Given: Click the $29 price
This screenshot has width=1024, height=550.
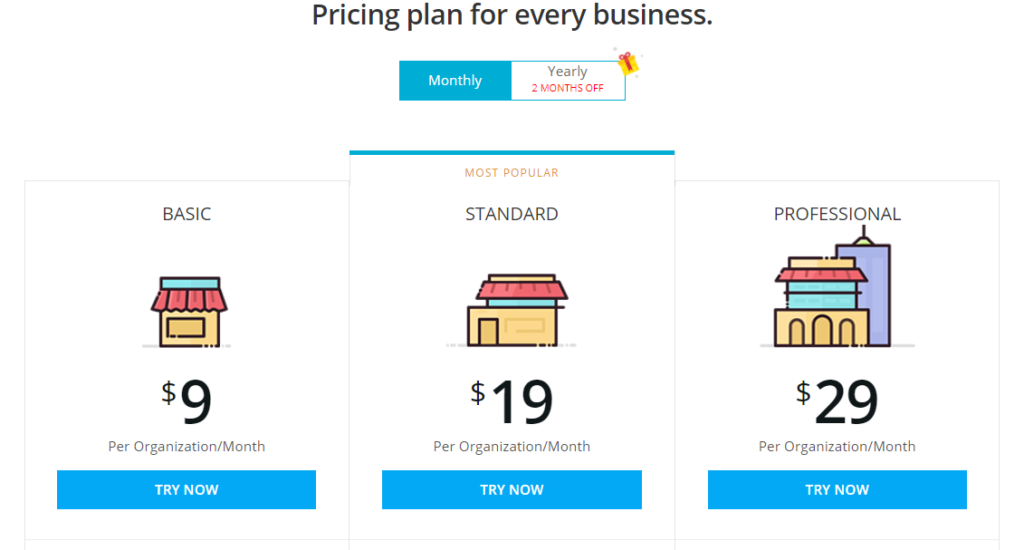Looking at the screenshot, I should [x=837, y=402].
